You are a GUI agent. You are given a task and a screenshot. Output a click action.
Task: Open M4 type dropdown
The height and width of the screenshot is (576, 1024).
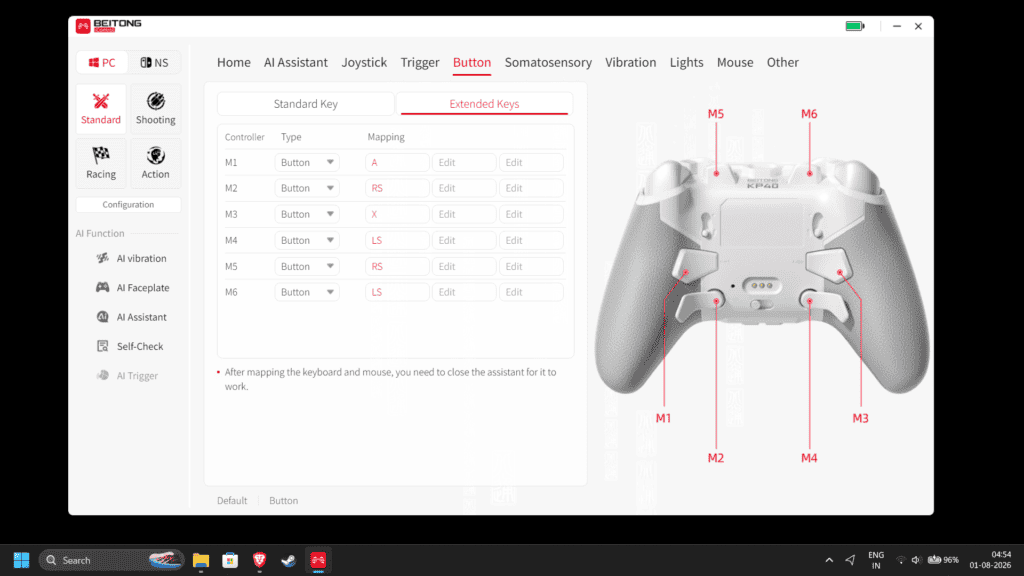click(307, 240)
